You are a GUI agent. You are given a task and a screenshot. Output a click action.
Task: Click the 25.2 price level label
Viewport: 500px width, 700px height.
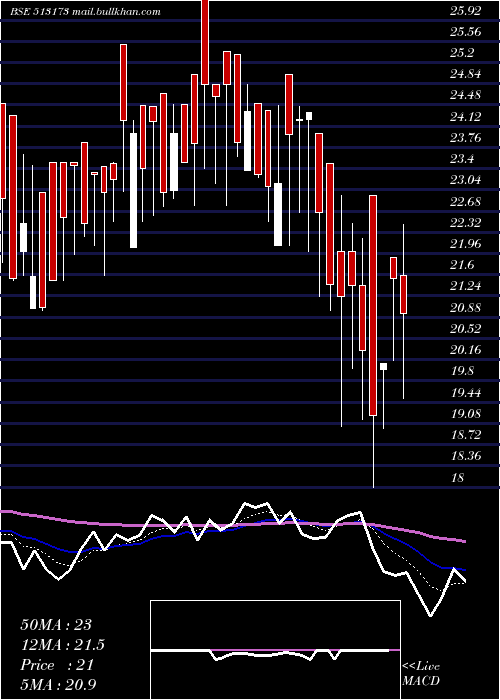(x=462, y=53)
